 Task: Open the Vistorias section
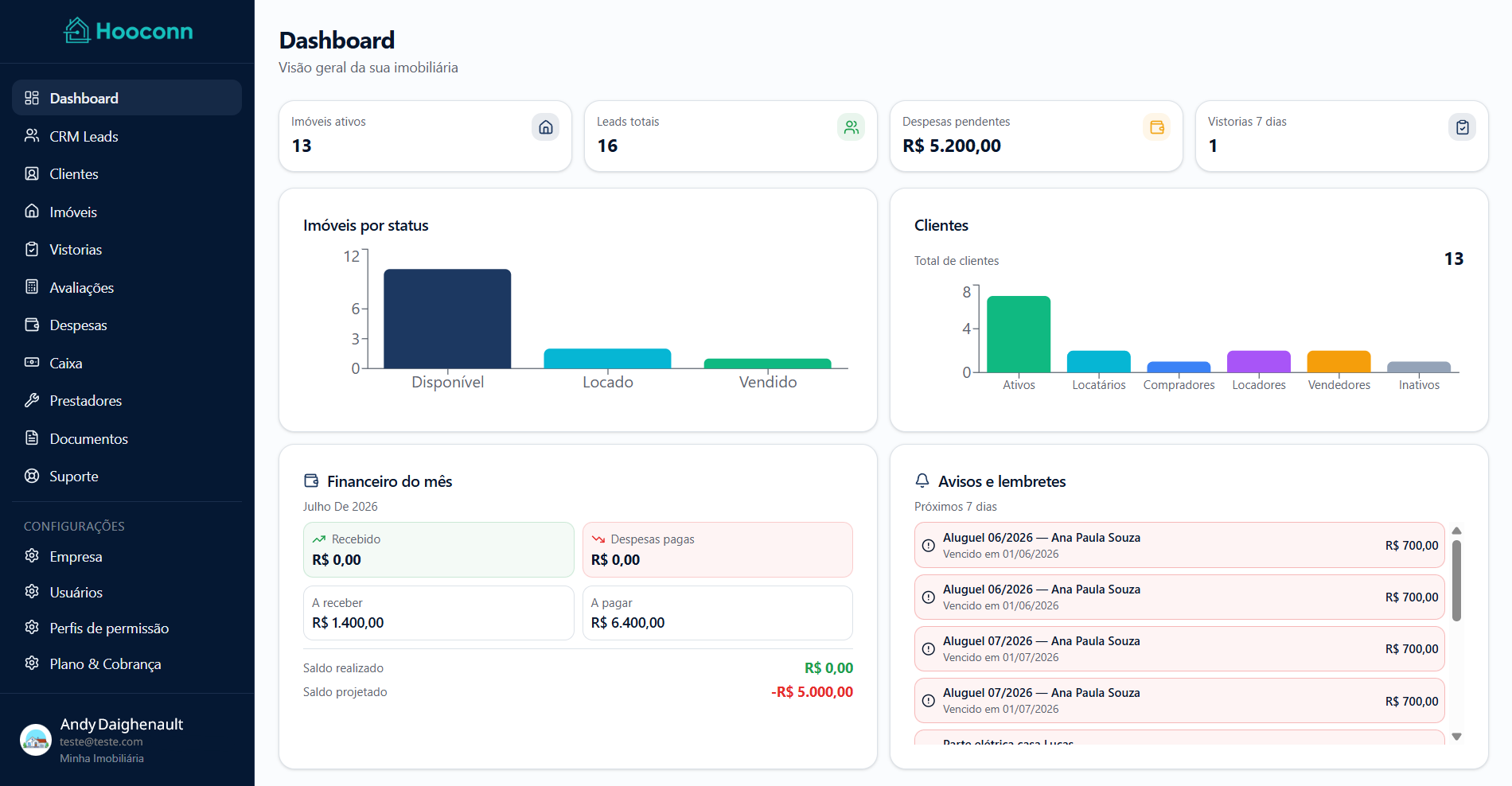coord(127,249)
